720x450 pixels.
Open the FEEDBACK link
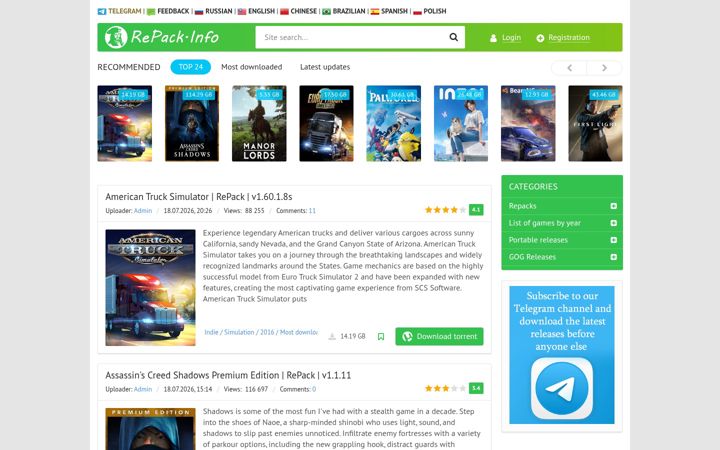pos(173,11)
